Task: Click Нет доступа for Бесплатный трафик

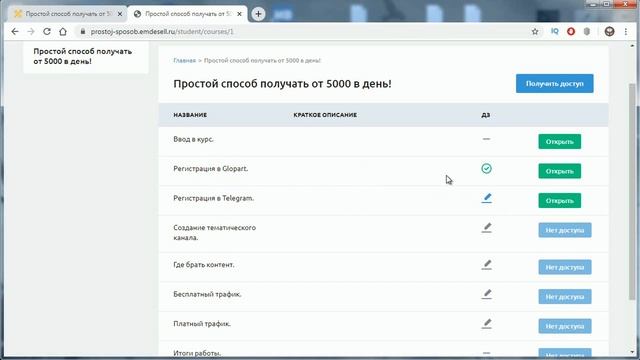Action: [x=564, y=297]
